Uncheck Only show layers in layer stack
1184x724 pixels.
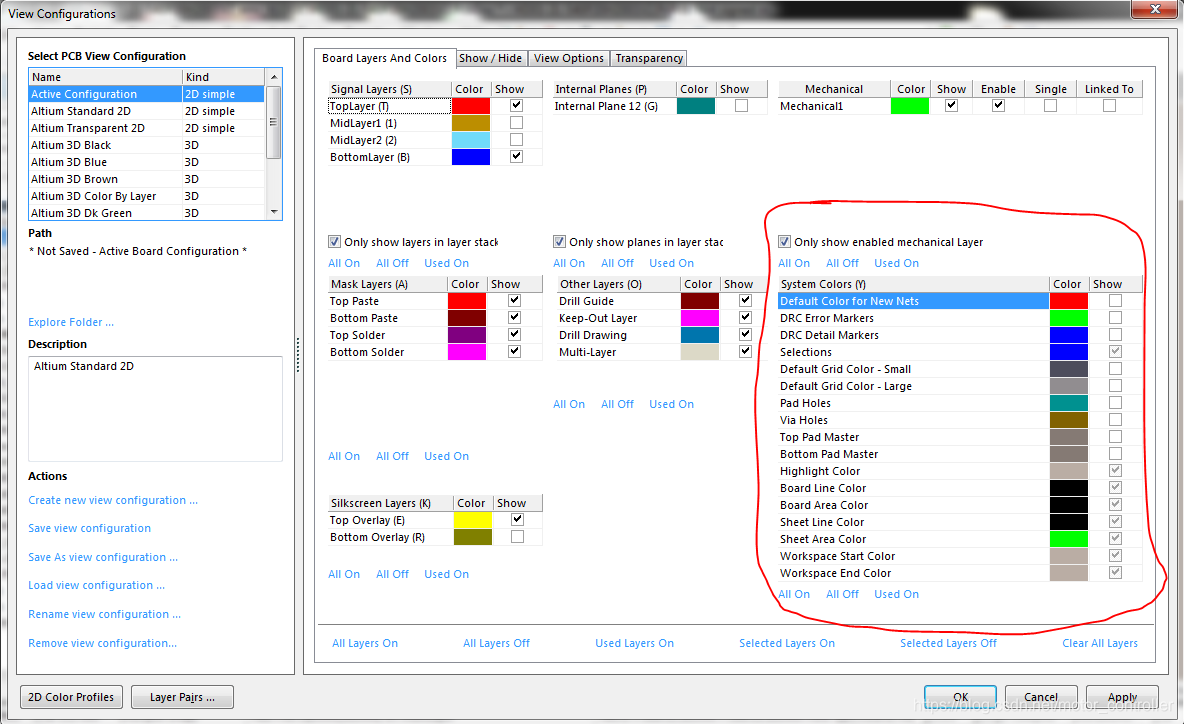335,242
